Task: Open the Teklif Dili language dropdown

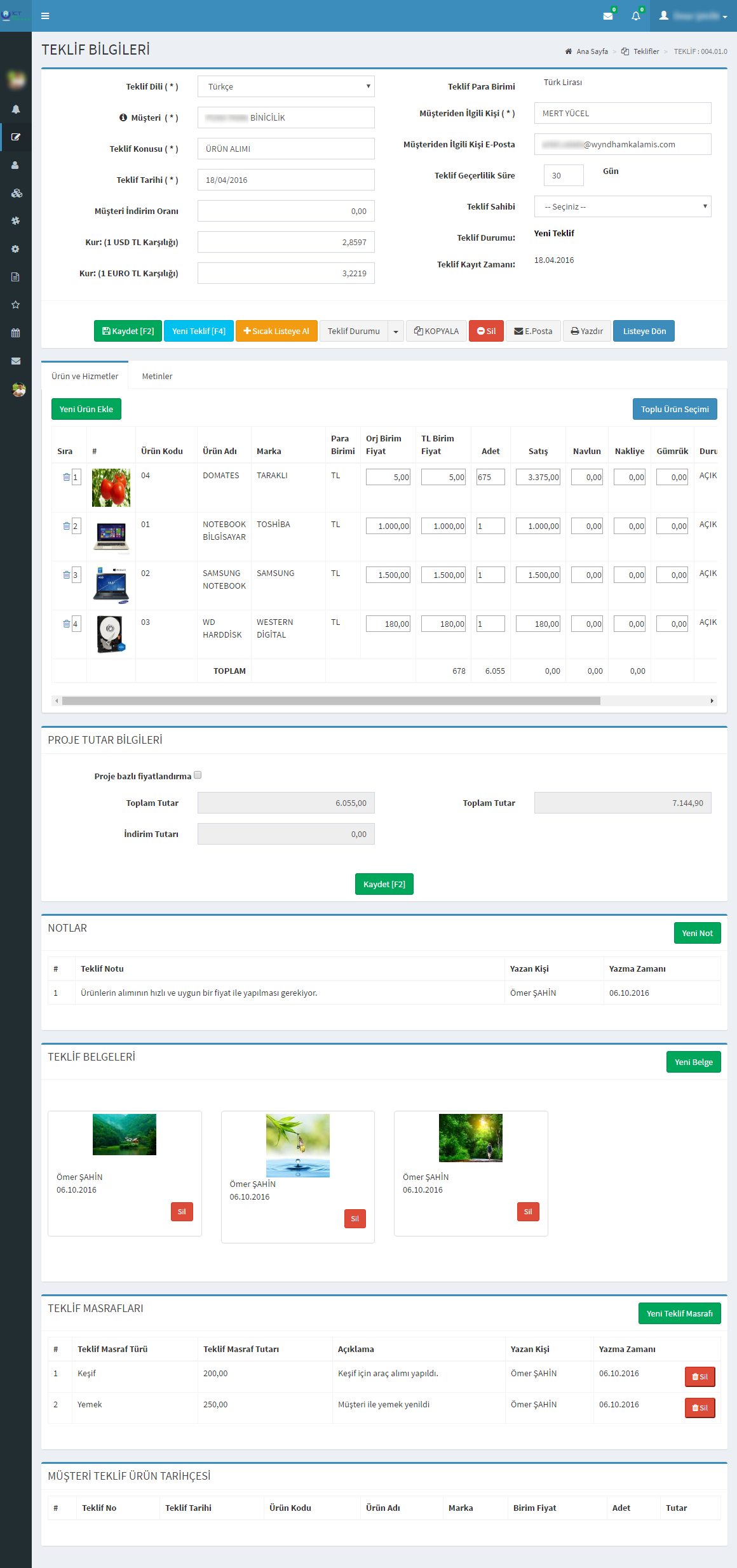Action: 286,86
